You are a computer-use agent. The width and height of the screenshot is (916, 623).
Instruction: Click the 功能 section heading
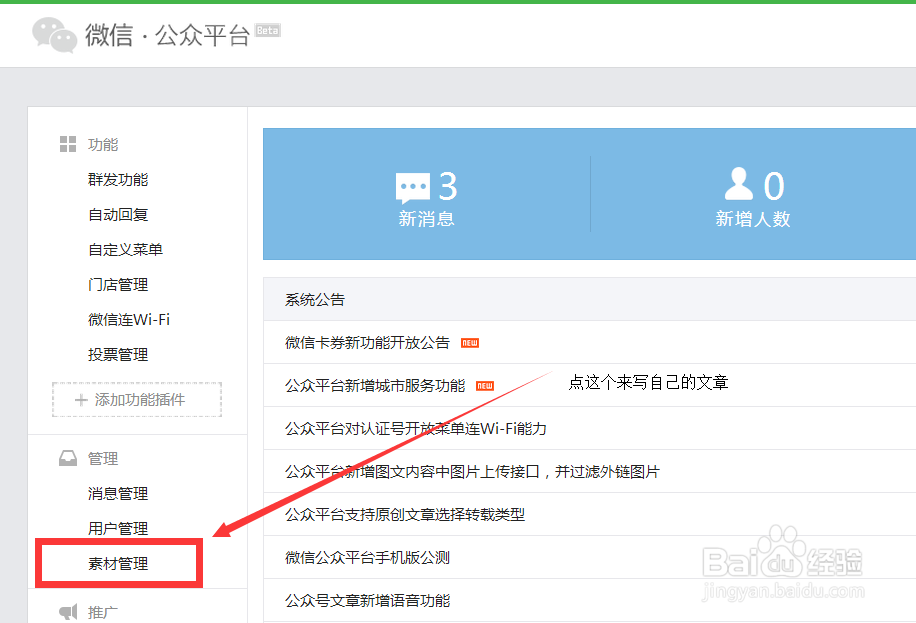[103, 144]
